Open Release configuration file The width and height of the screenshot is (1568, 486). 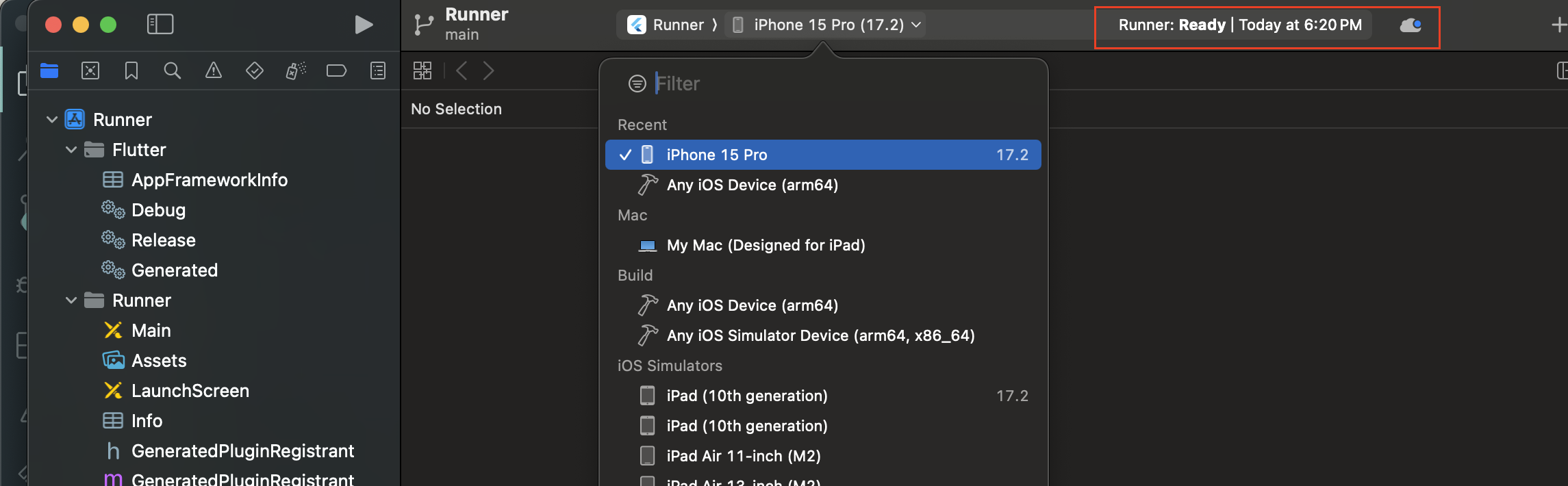click(164, 240)
